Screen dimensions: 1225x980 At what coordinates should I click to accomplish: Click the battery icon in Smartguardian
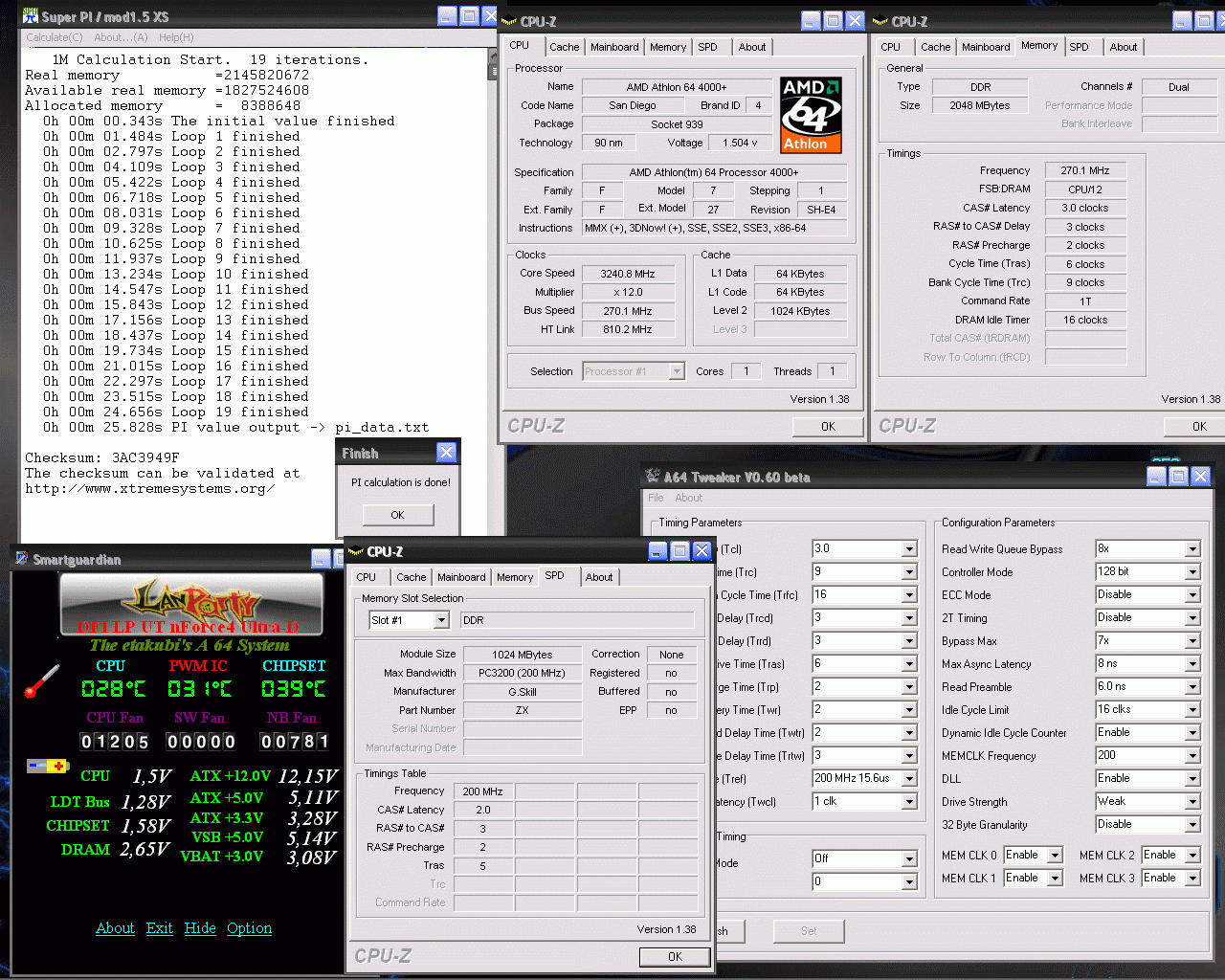(47, 766)
